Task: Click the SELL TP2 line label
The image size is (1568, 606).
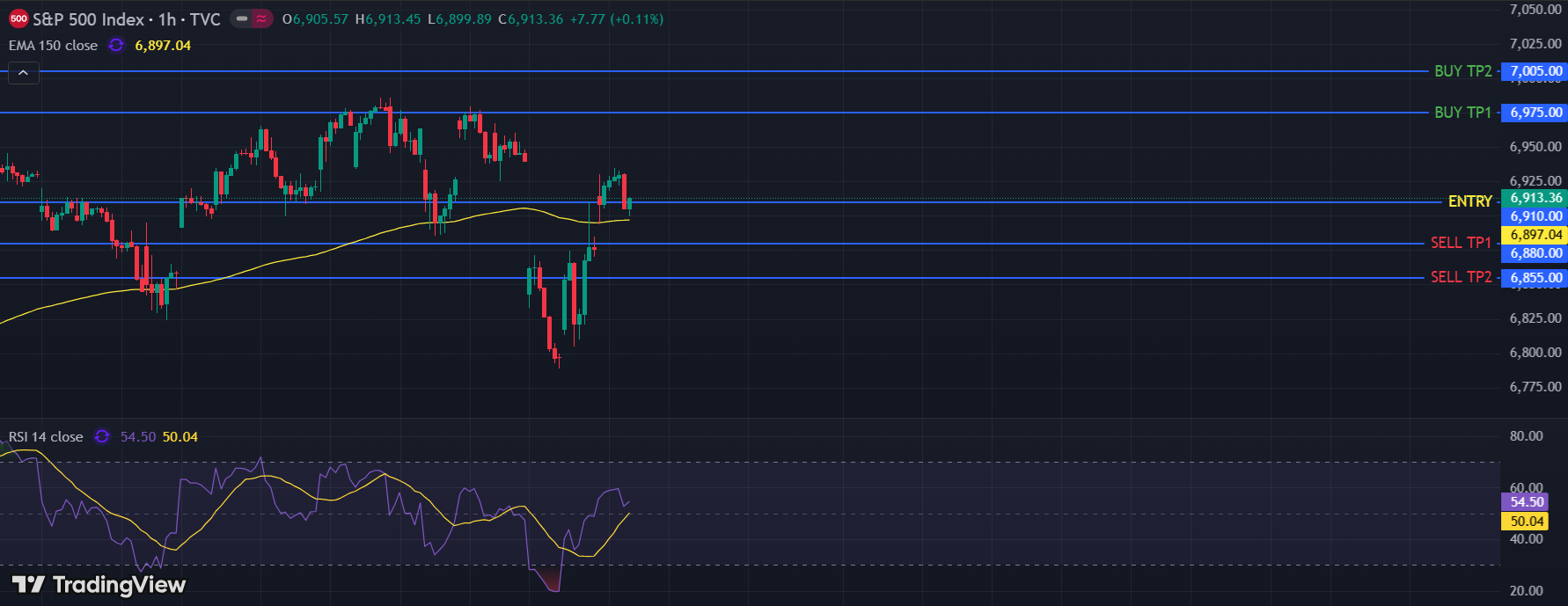Action: (1461, 277)
